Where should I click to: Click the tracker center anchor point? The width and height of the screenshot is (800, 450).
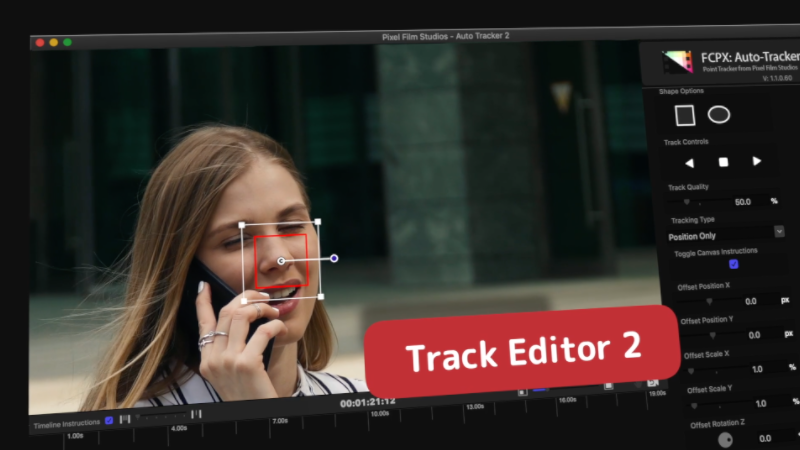pyautogui.click(x=281, y=261)
